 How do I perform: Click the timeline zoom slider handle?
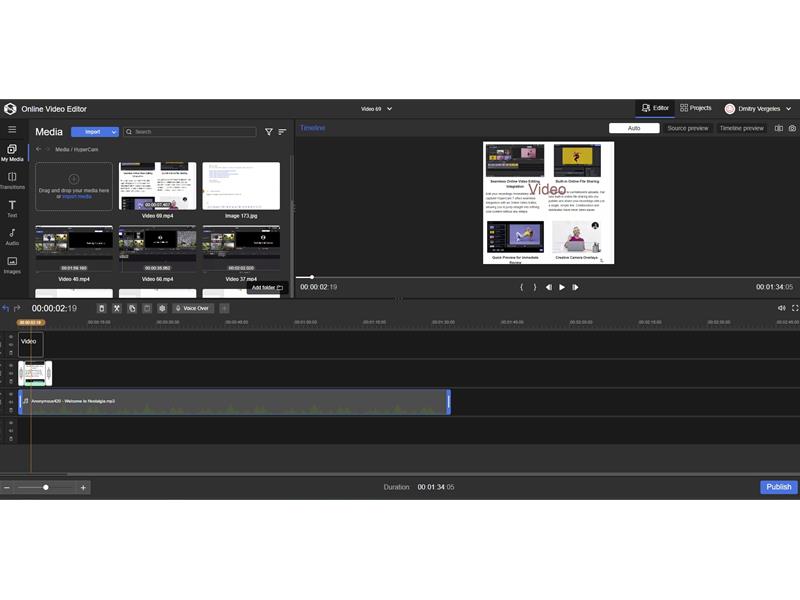tap(46, 487)
